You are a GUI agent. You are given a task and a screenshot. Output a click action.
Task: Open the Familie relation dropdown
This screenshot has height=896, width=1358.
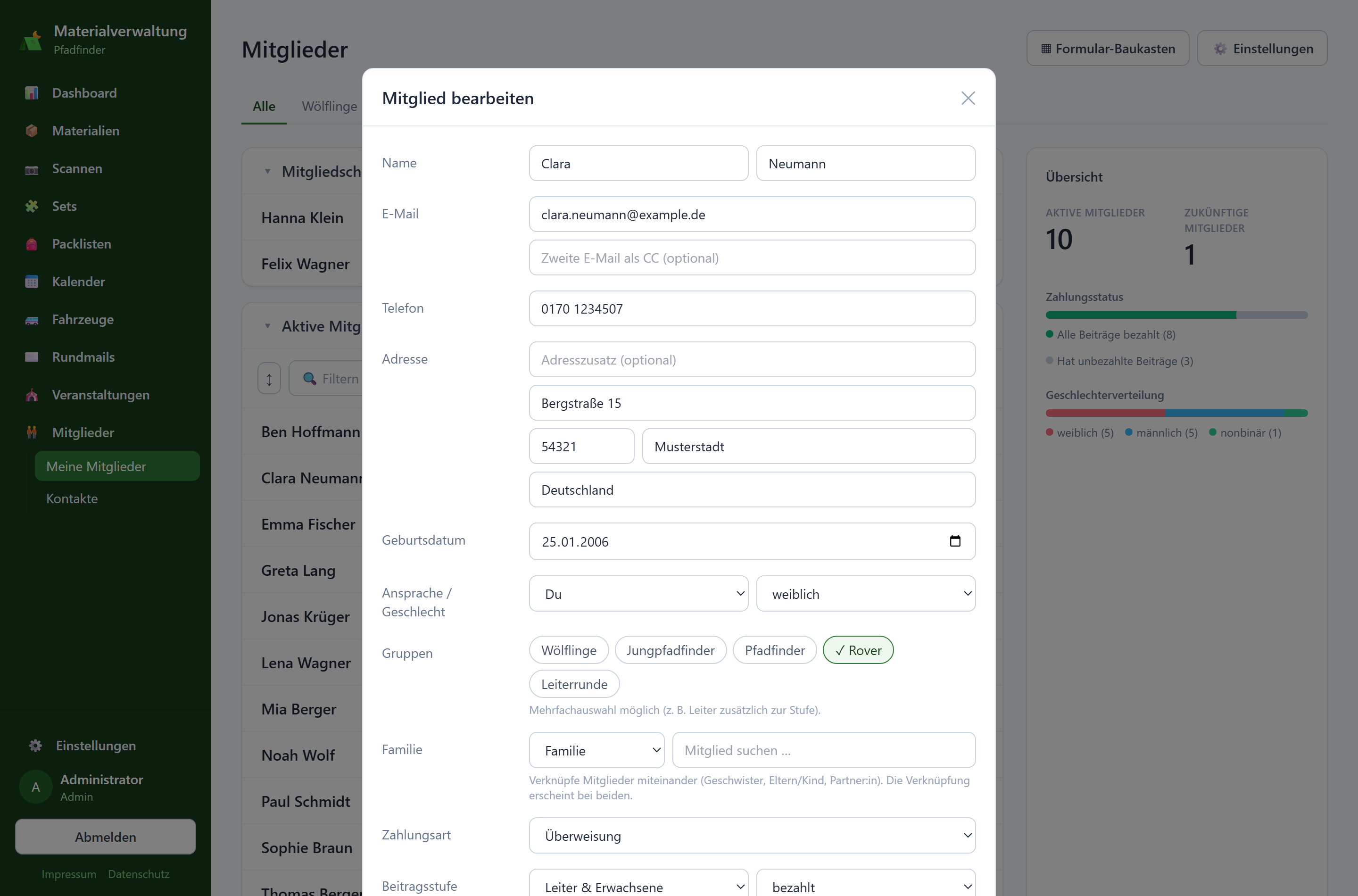click(596, 750)
